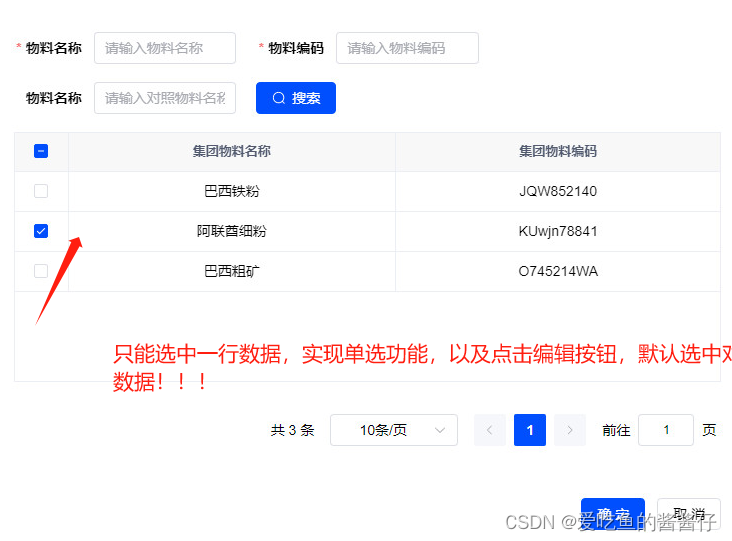The width and height of the screenshot is (732, 541).
Task: Select page 1 in pagination
Action: tap(530, 430)
